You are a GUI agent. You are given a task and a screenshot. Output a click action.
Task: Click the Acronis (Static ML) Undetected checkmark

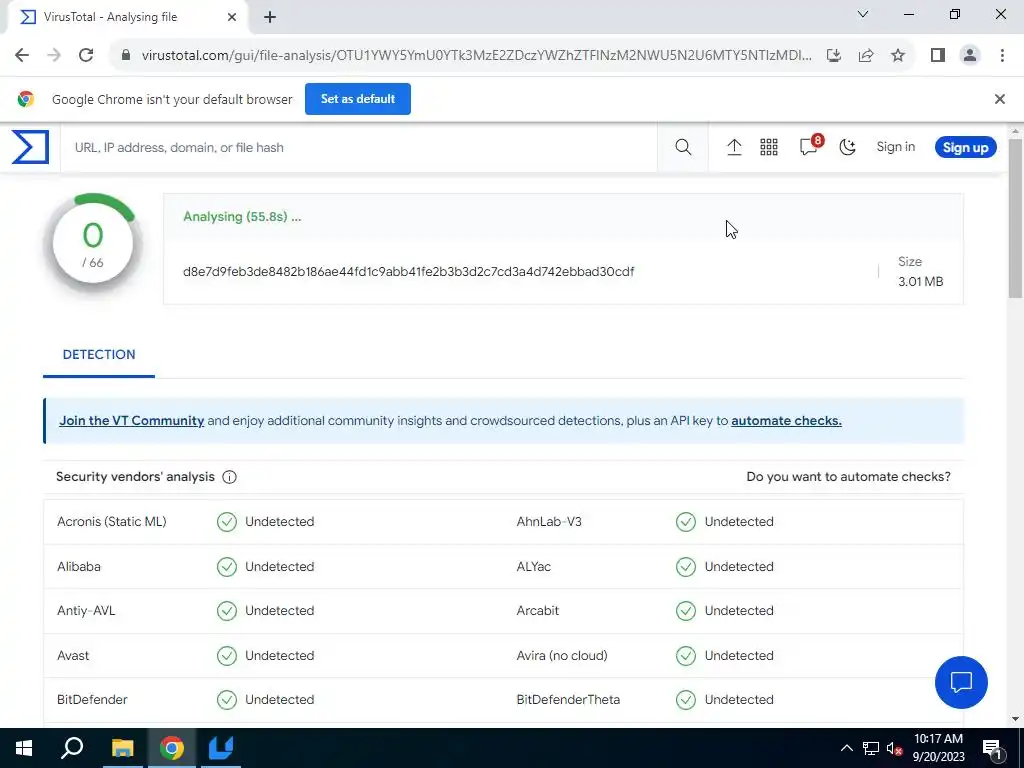pyautogui.click(x=227, y=522)
